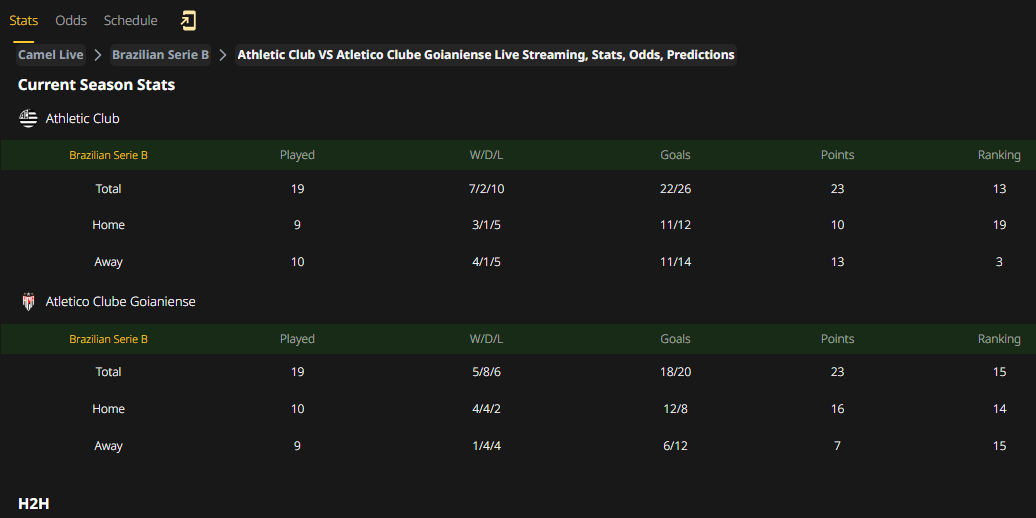This screenshot has width=1036, height=518.
Task: Open Brazilian Serie B breadcrumb link
Action: tap(161, 55)
